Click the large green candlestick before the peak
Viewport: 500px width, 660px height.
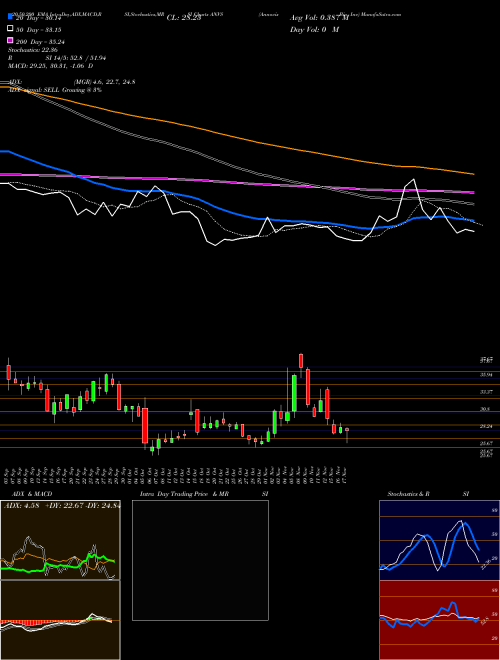pos(294,393)
